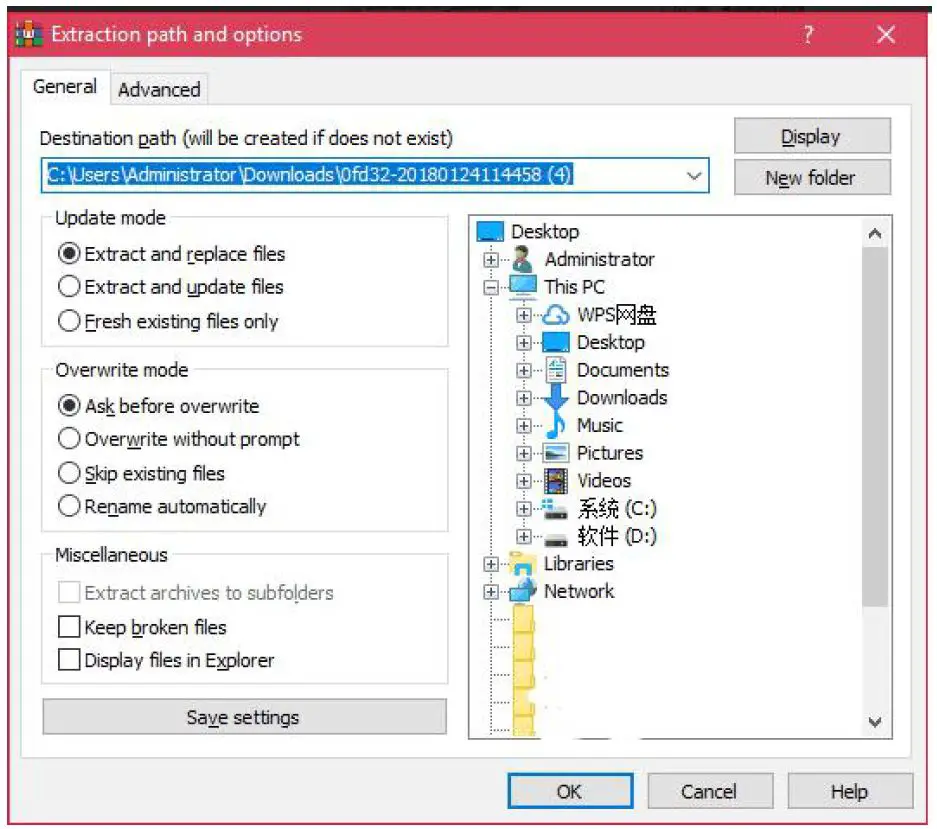937x829 pixels.
Task: Click the folder tree scroll down arrow
Action: pos(875,722)
